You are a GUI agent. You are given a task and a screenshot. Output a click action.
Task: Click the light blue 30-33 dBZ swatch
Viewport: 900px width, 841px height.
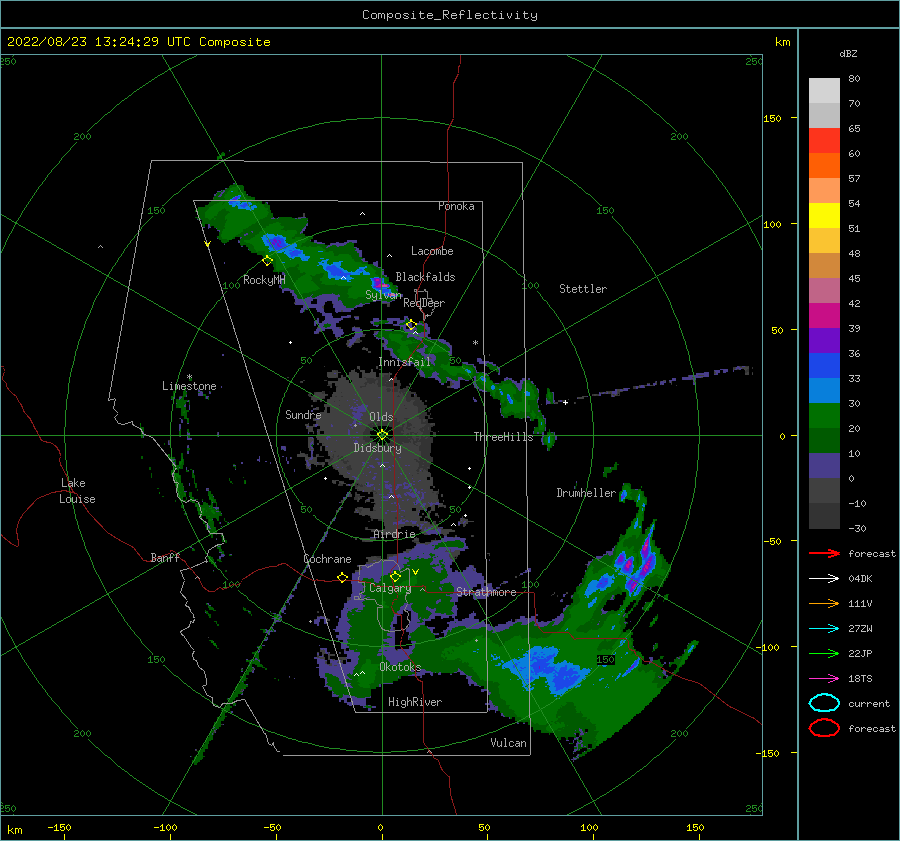click(824, 391)
